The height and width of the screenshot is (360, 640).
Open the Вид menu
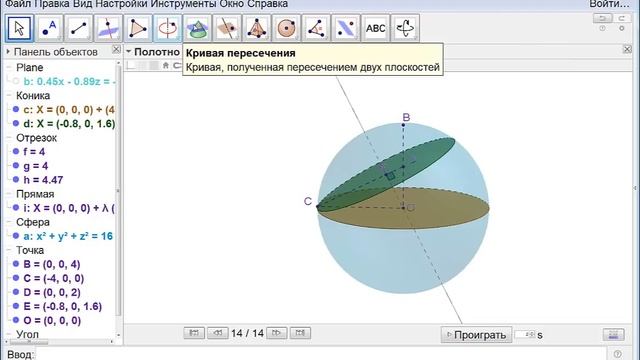[82, 4]
